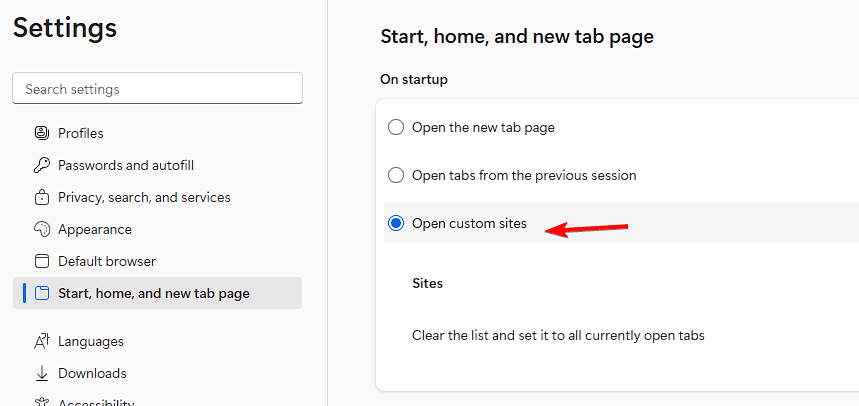859x406 pixels.
Task: Open the Downloads settings section
Action: [x=92, y=373]
